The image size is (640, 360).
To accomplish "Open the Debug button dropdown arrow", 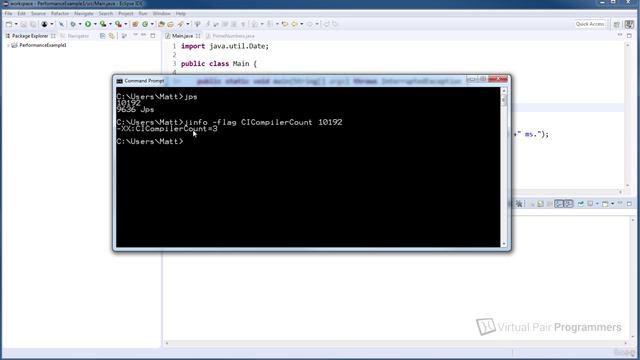I will tap(80, 24).
